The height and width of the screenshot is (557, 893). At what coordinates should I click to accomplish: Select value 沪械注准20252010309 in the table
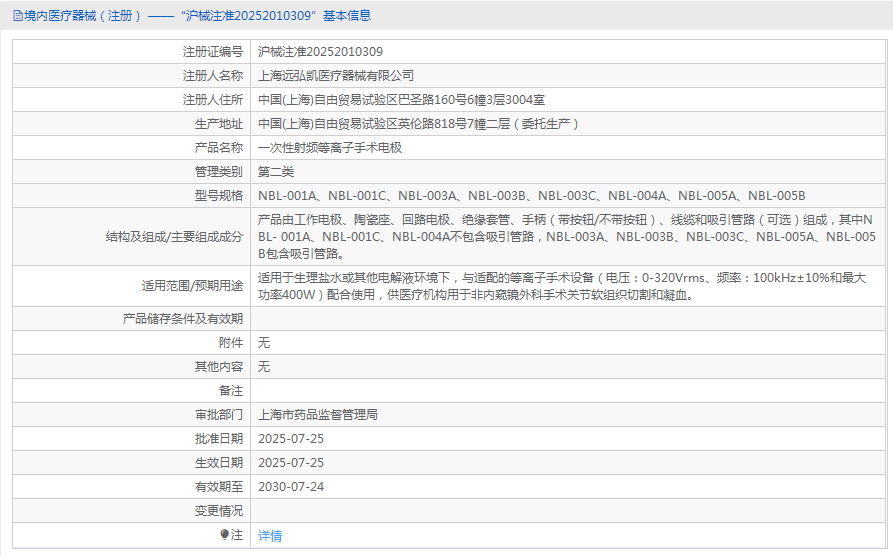click(x=320, y=52)
